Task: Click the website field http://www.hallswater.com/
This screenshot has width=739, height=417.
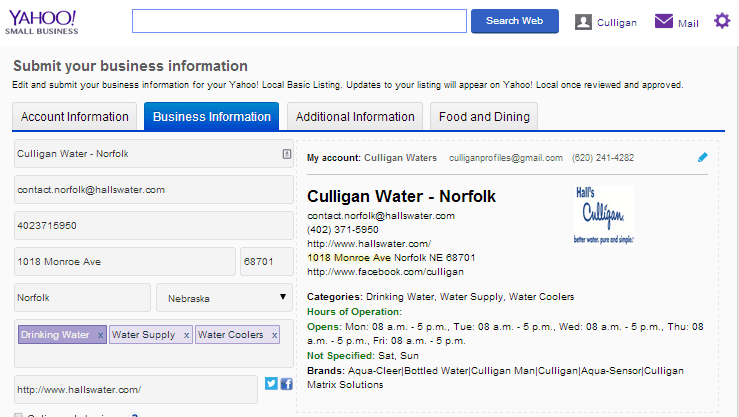Action: point(136,390)
